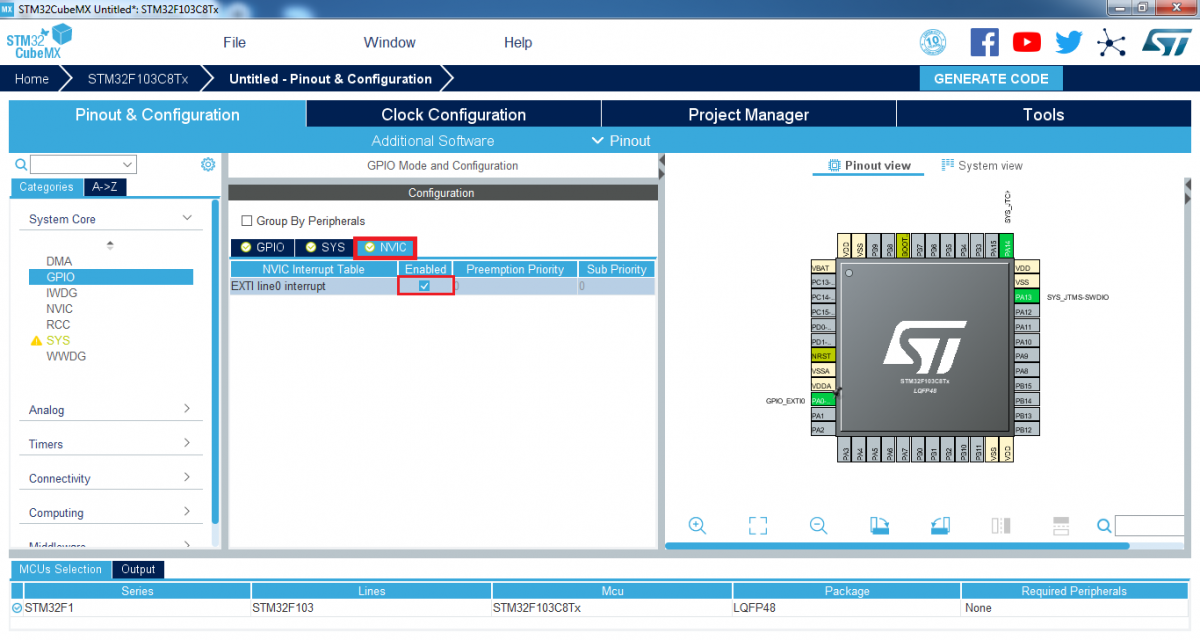Viewport: 1200px width, 640px height.
Task: Click the GENERATE CODE button
Action: [x=990, y=79]
